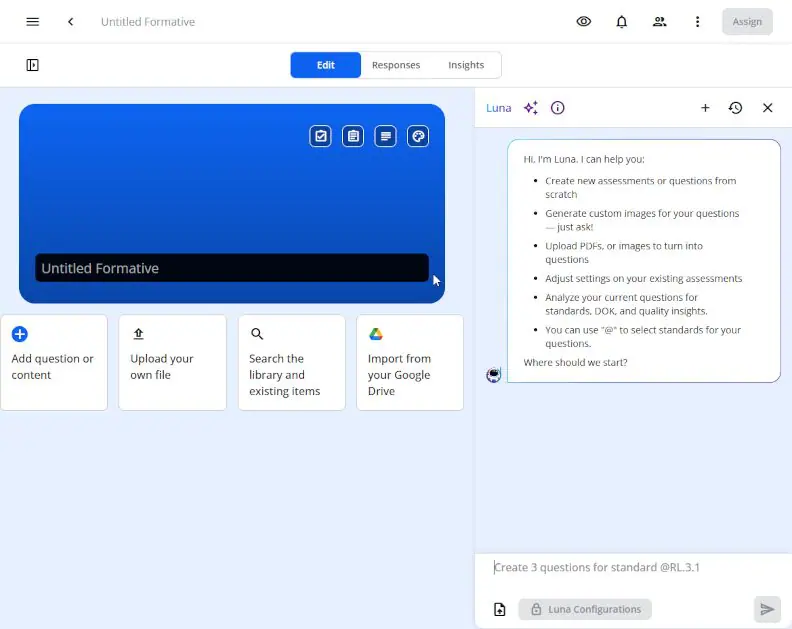Focus the Luna prompt input field
This screenshot has width=792, height=629.
[633, 567]
